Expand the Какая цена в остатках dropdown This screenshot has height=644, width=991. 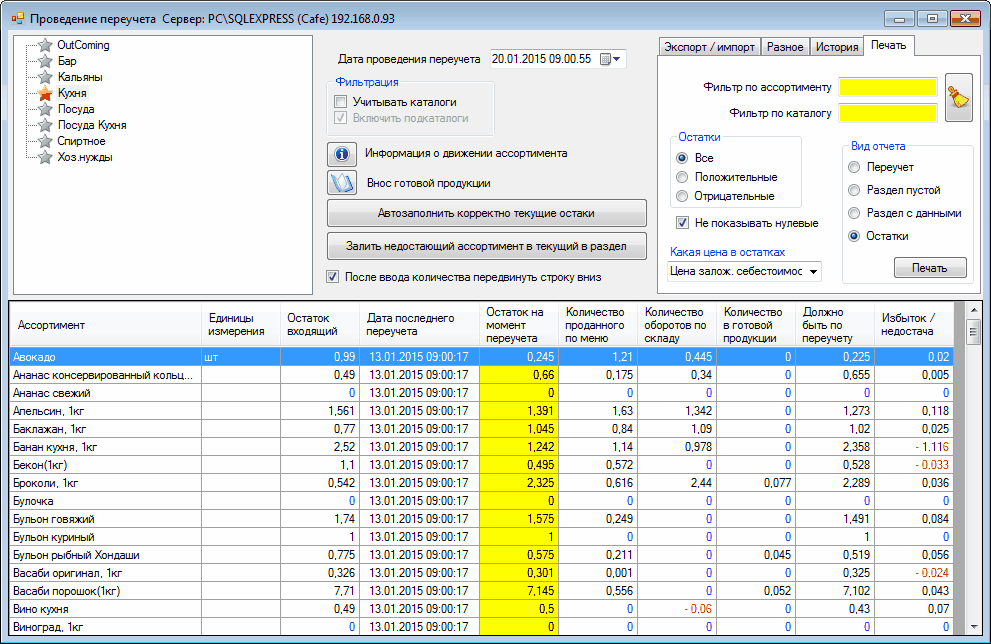[812, 271]
